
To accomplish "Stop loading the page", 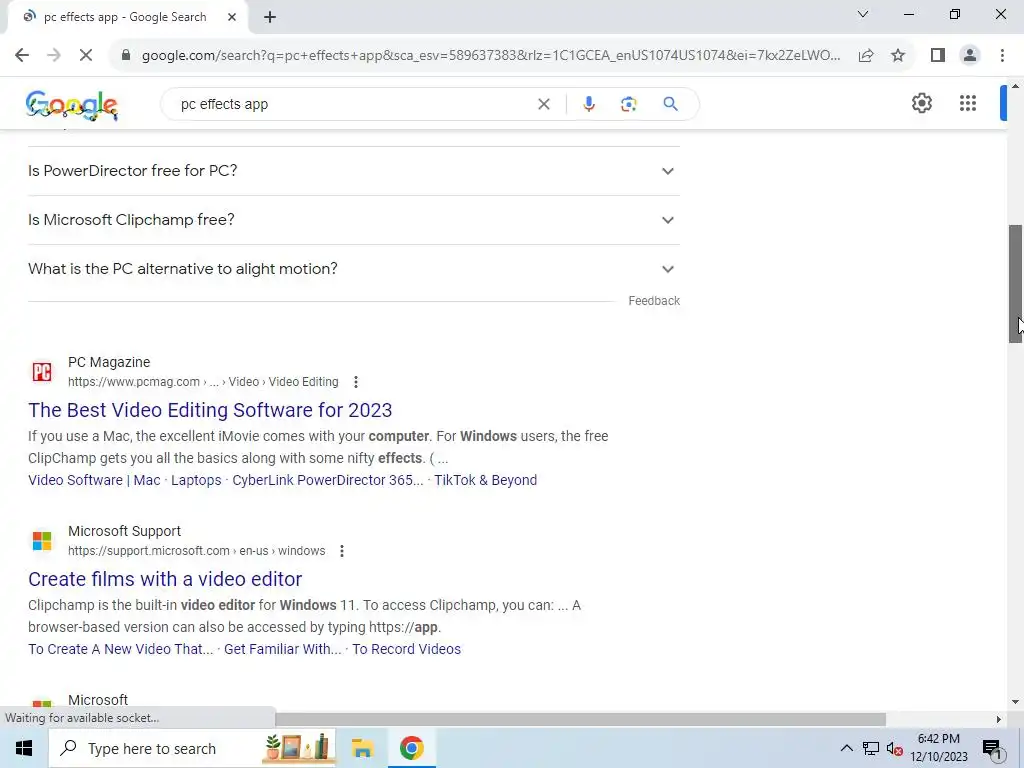I will [86, 56].
